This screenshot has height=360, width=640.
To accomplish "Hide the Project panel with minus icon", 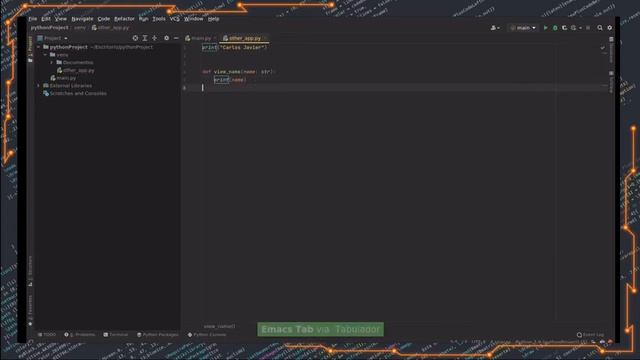I will pyautogui.click(x=176, y=38).
